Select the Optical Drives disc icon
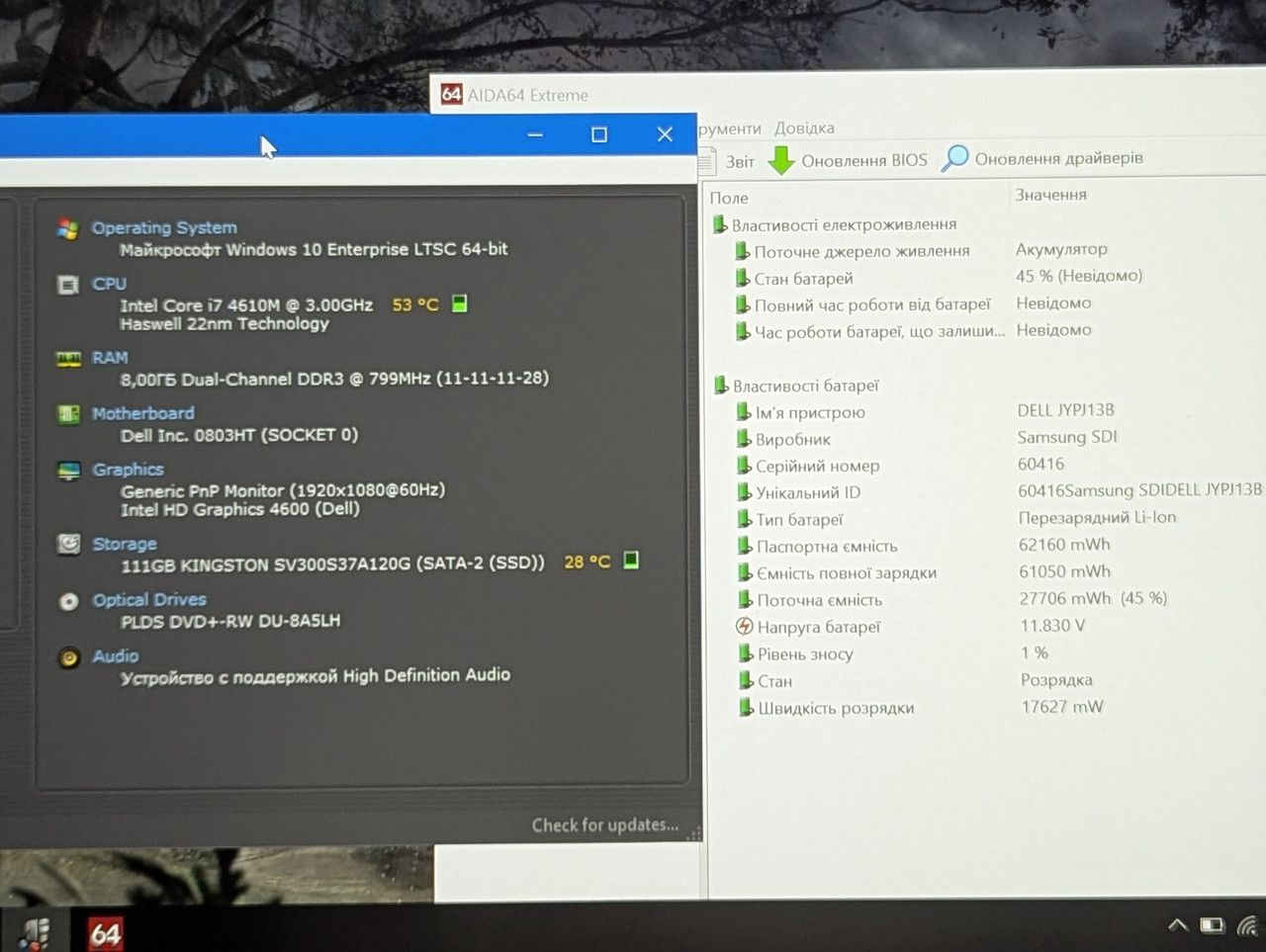This screenshot has width=1266, height=952. 68,600
